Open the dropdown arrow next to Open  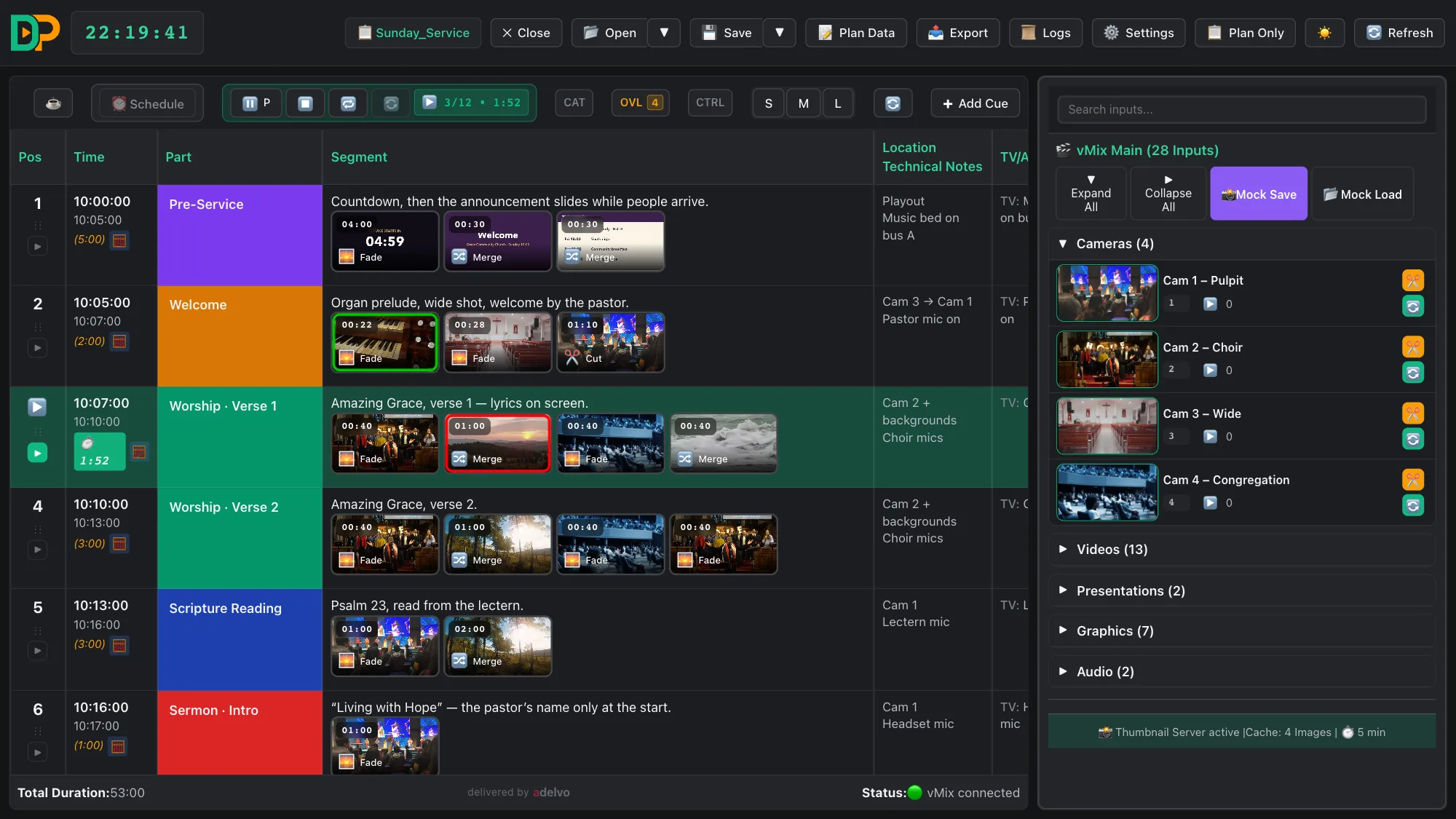coord(664,33)
